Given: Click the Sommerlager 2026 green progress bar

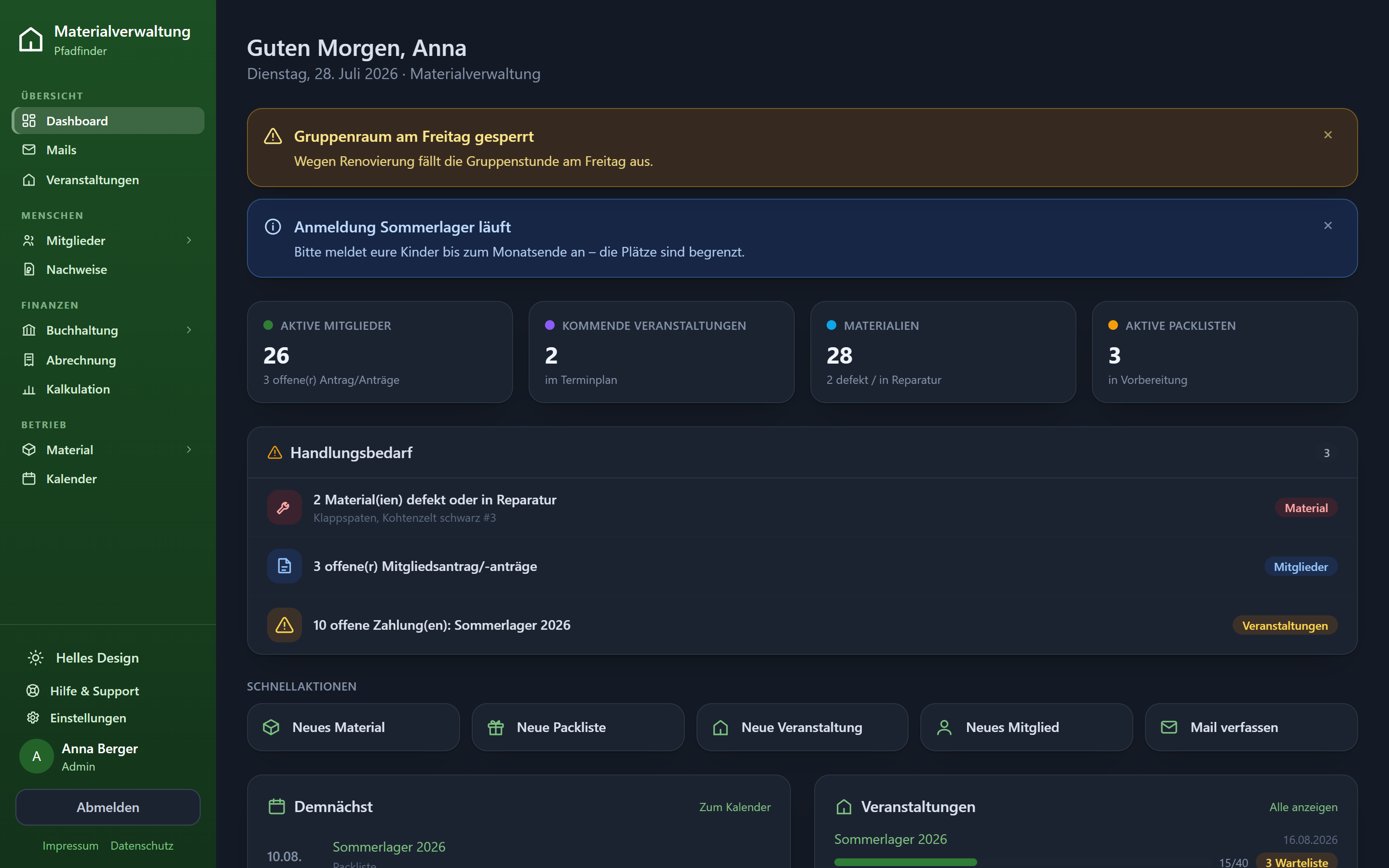Looking at the screenshot, I should tap(905, 862).
